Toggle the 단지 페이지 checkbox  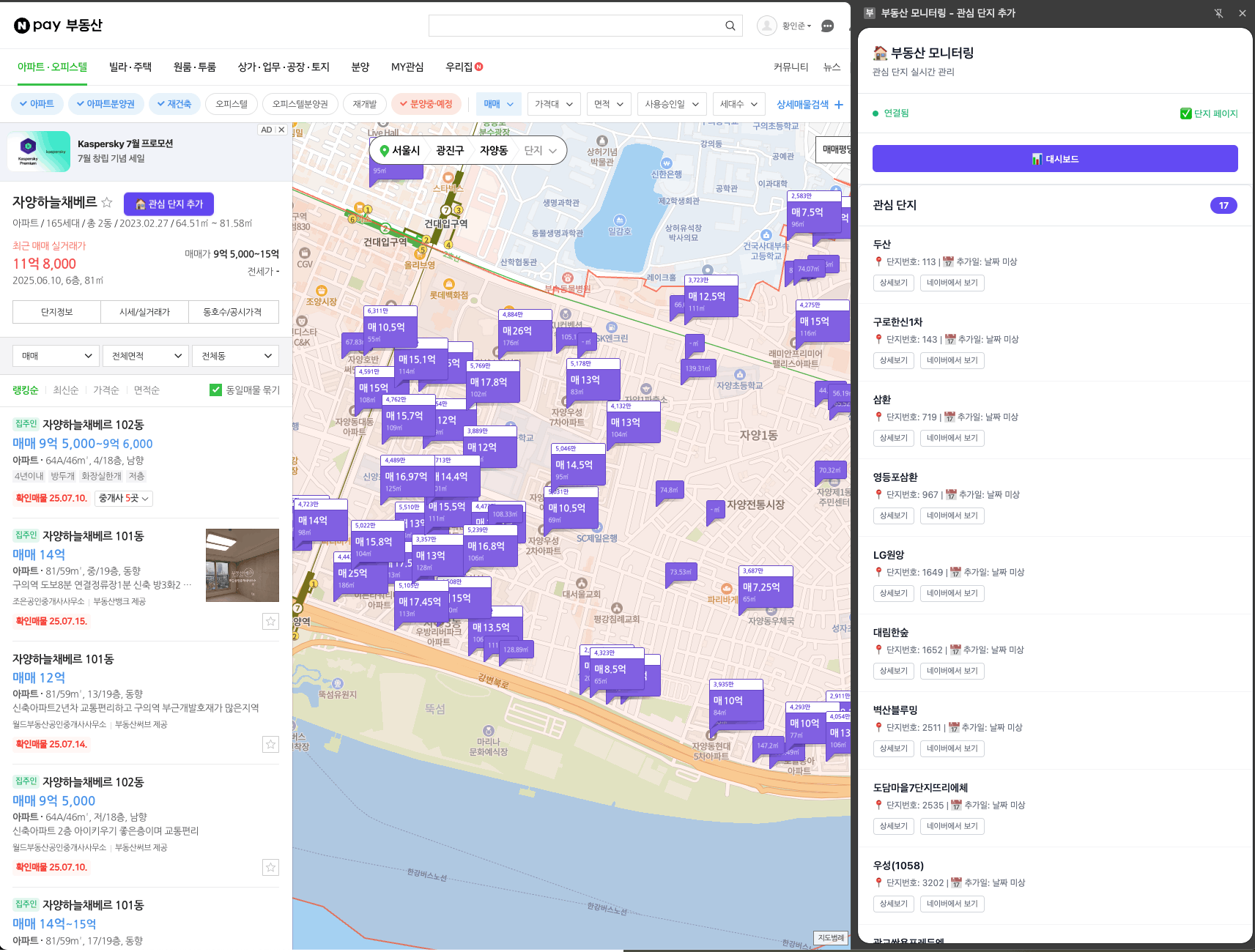tap(1186, 114)
